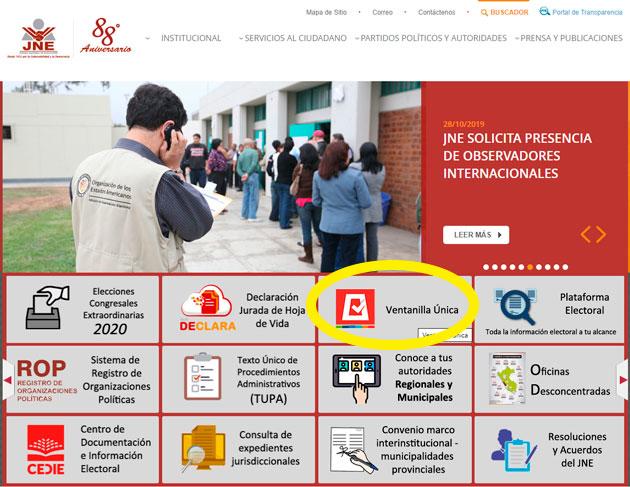Click Texto Único de Procedimientos Administrativos text
The width and height of the screenshot is (630, 487).
tap(268, 379)
